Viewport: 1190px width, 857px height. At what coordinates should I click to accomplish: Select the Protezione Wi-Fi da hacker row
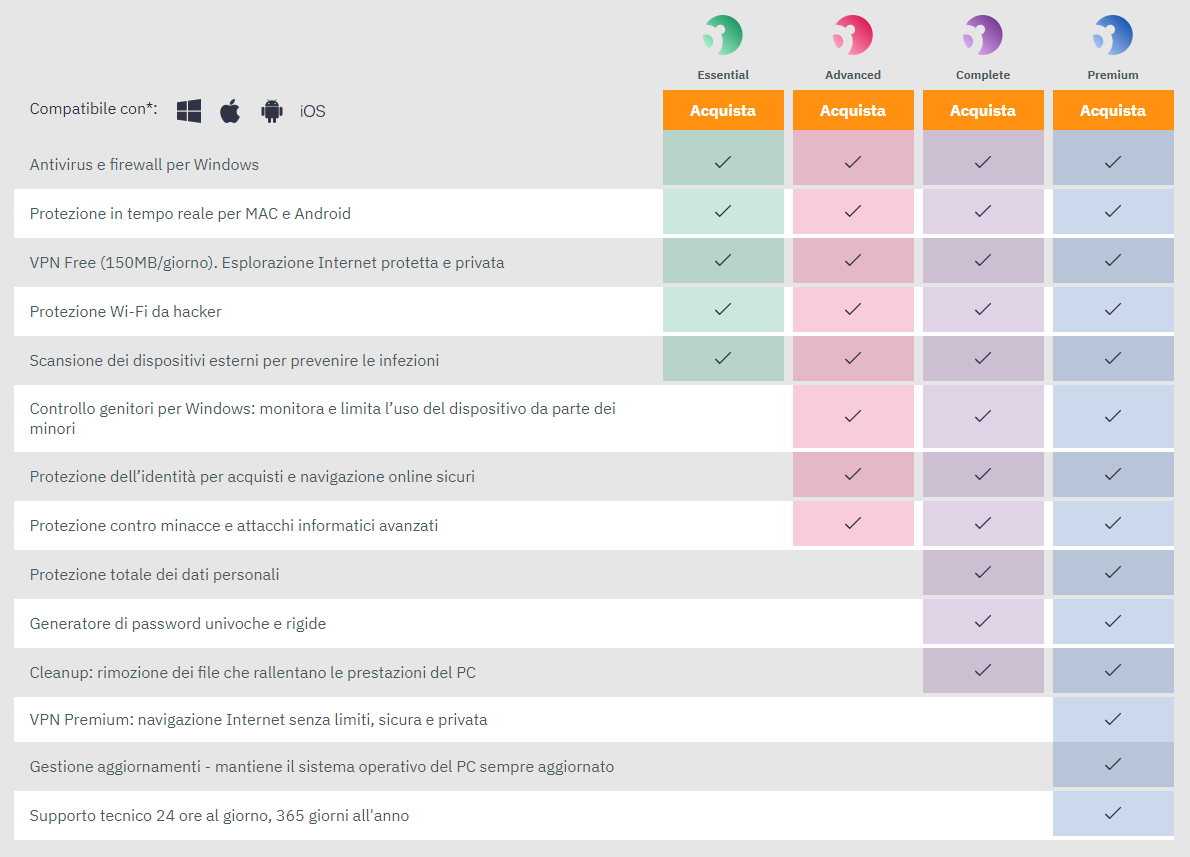(593, 311)
